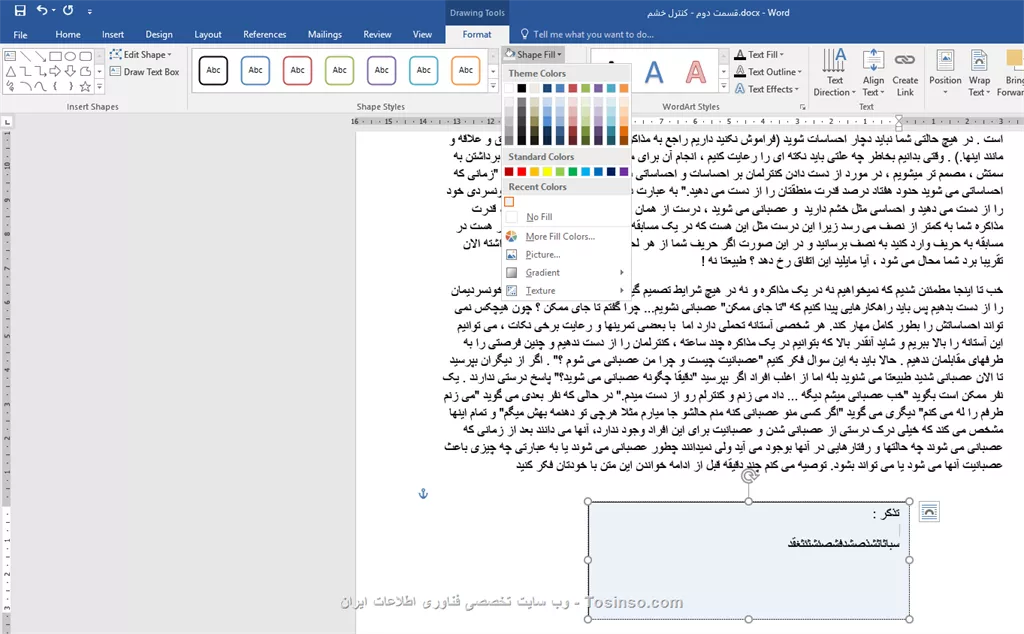Choose No Fill option
Image resolution: width=1024 pixels, height=634 pixels.
tap(566, 217)
